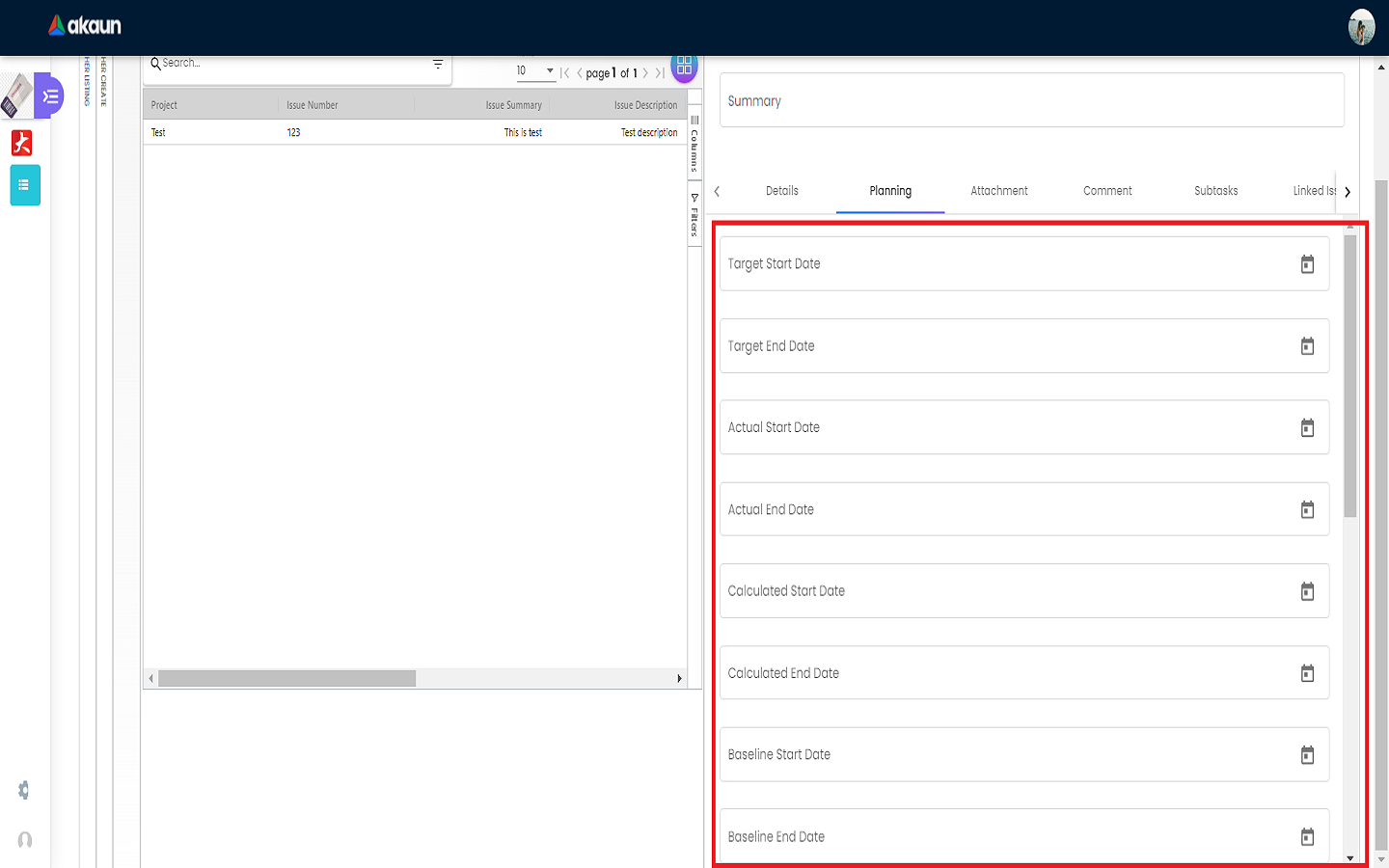This screenshot has width=1389, height=868.
Task: Click the "This is test" summary cell
Action: click(482, 132)
